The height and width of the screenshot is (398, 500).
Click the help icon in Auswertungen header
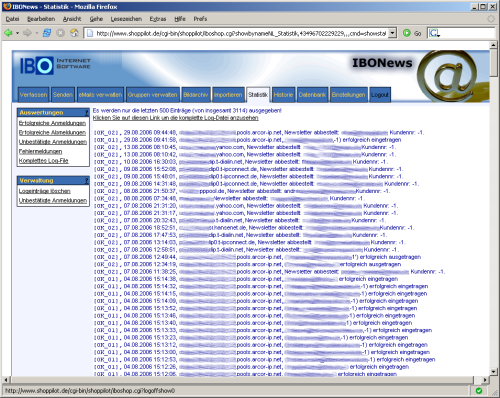(87, 113)
